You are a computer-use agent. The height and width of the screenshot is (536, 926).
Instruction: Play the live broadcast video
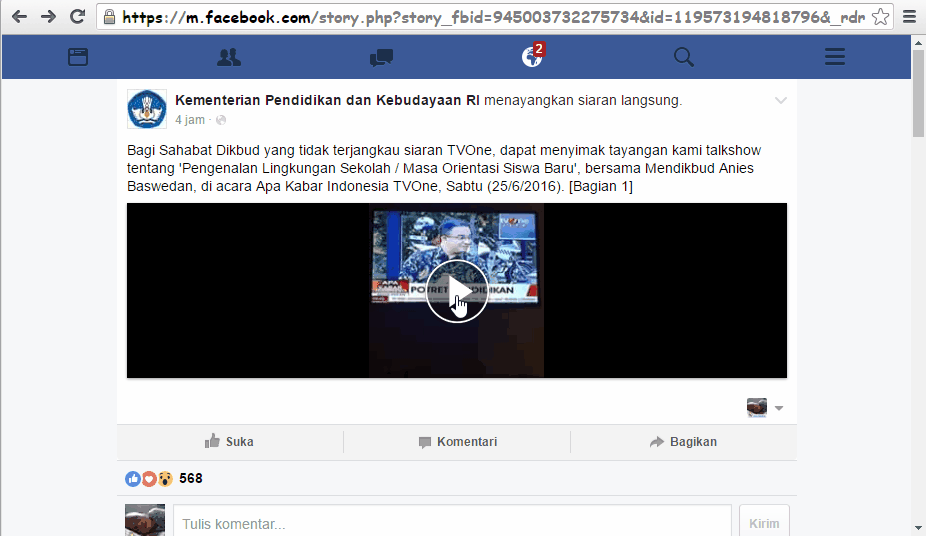pyautogui.click(x=457, y=291)
